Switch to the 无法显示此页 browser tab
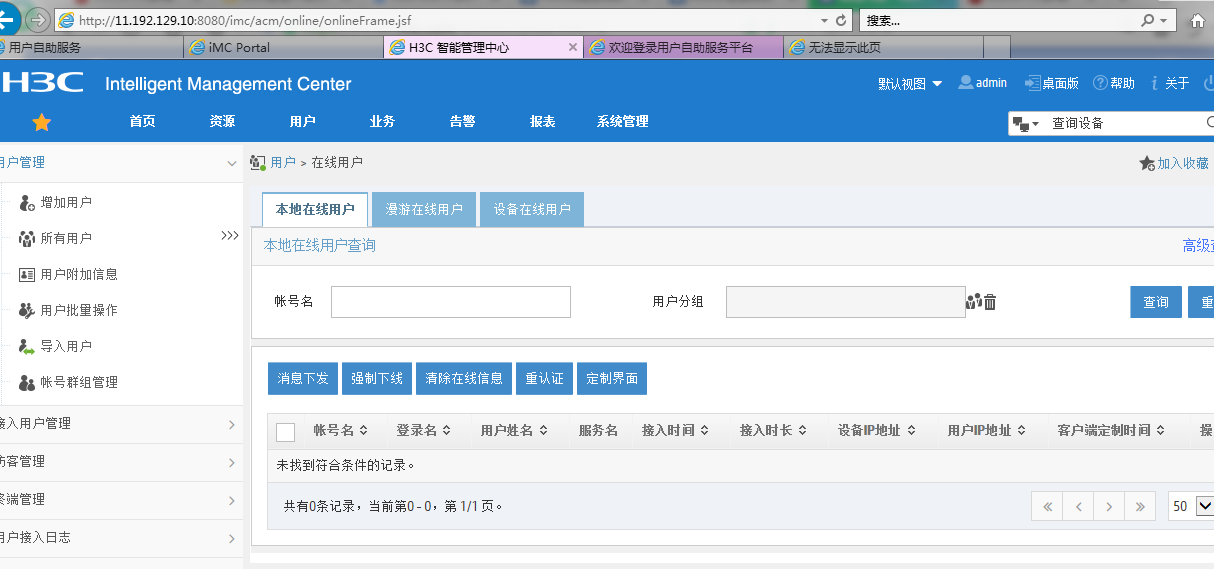The image size is (1214, 569). [884, 47]
